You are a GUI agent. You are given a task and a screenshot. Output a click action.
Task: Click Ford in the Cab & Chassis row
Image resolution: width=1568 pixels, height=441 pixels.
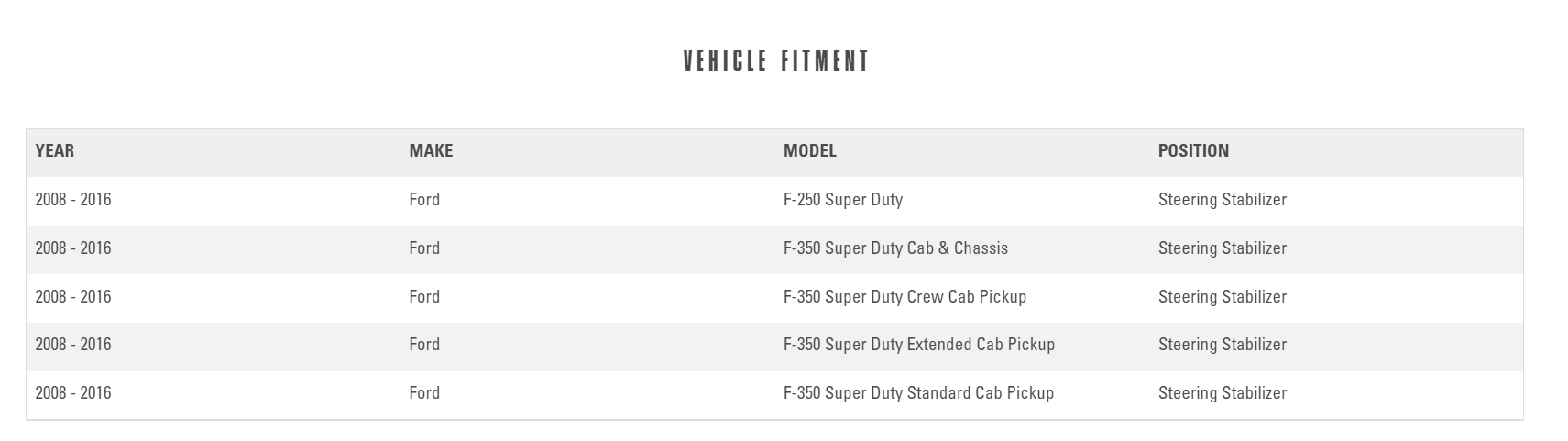click(x=424, y=248)
